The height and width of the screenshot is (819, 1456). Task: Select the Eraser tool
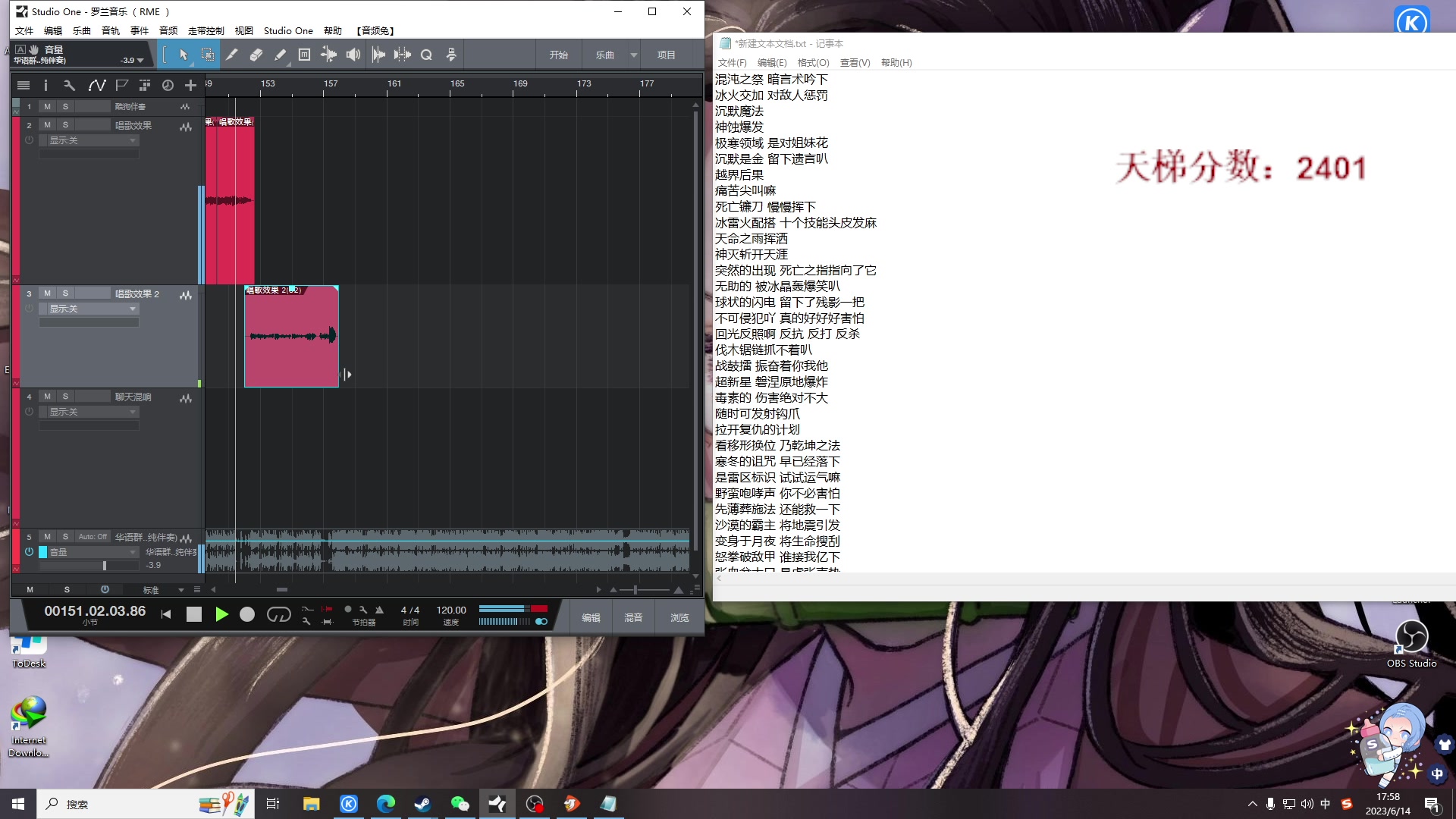[256, 55]
